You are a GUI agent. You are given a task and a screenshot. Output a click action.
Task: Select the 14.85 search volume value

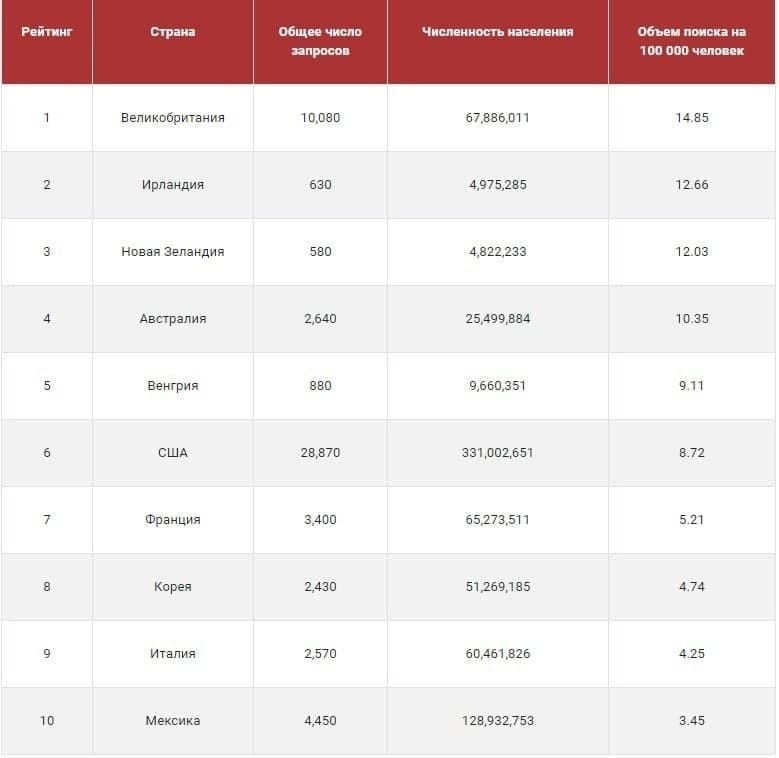[x=692, y=118]
